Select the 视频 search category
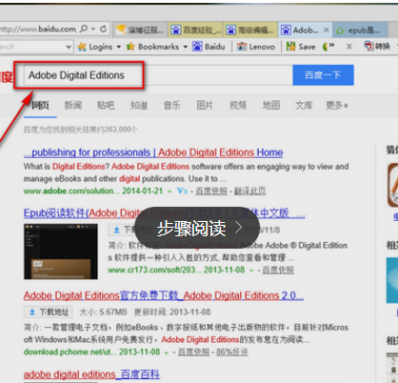 pyautogui.click(x=238, y=106)
